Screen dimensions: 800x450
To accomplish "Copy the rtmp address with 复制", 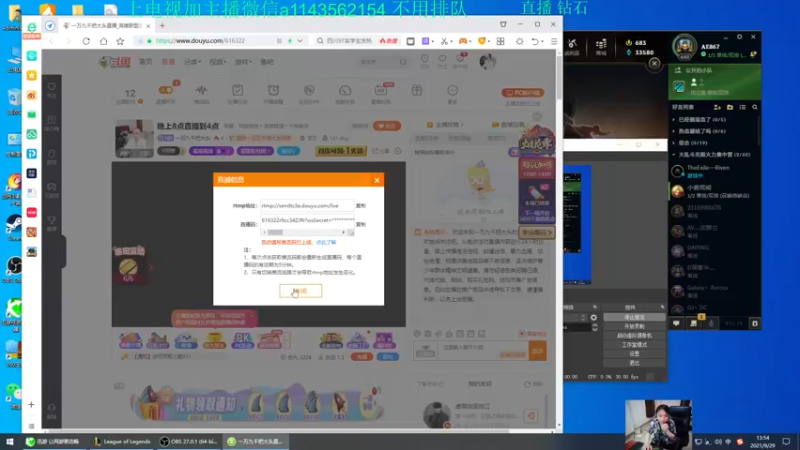I will [x=361, y=206].
